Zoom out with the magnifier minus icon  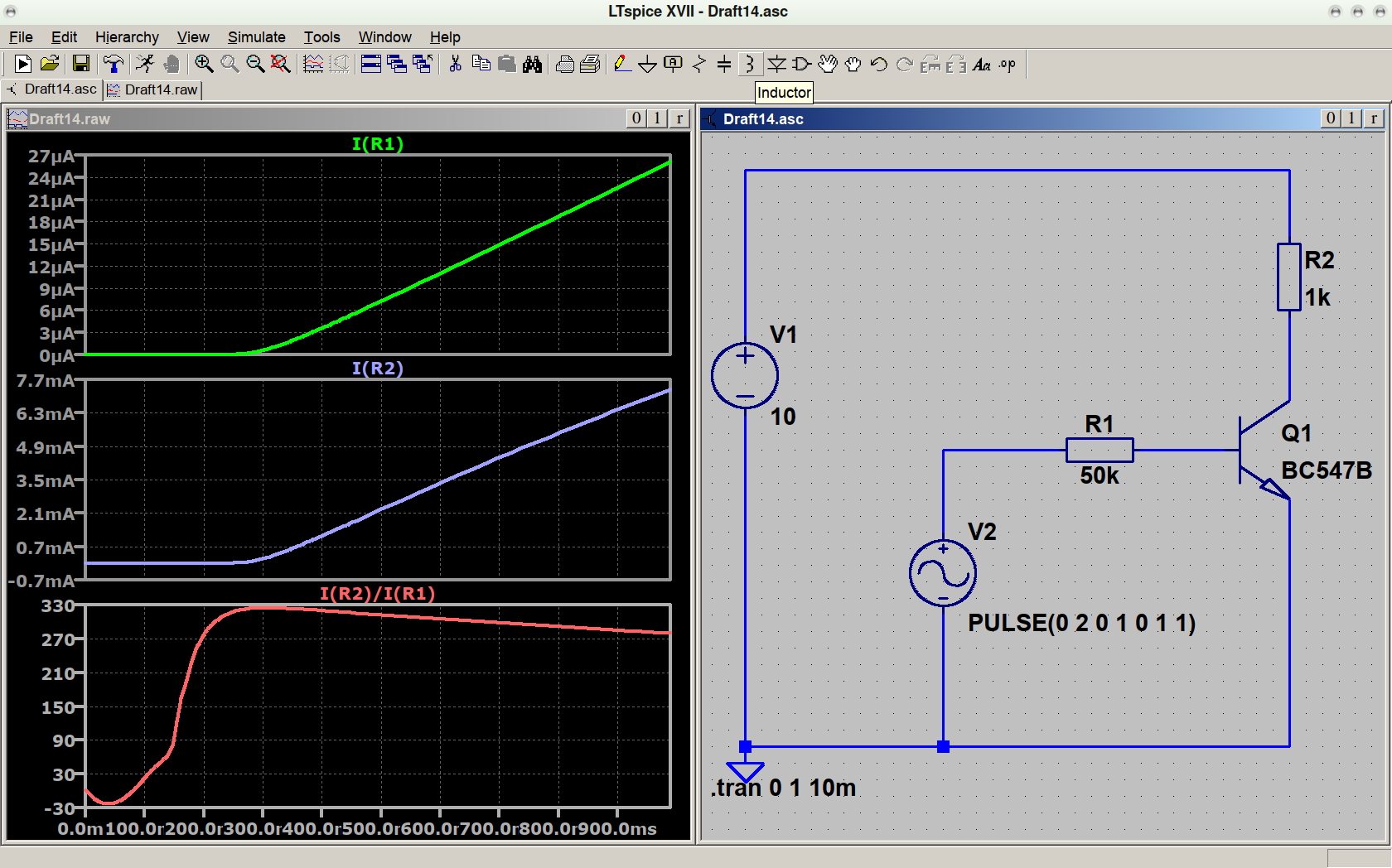point(255,64)
